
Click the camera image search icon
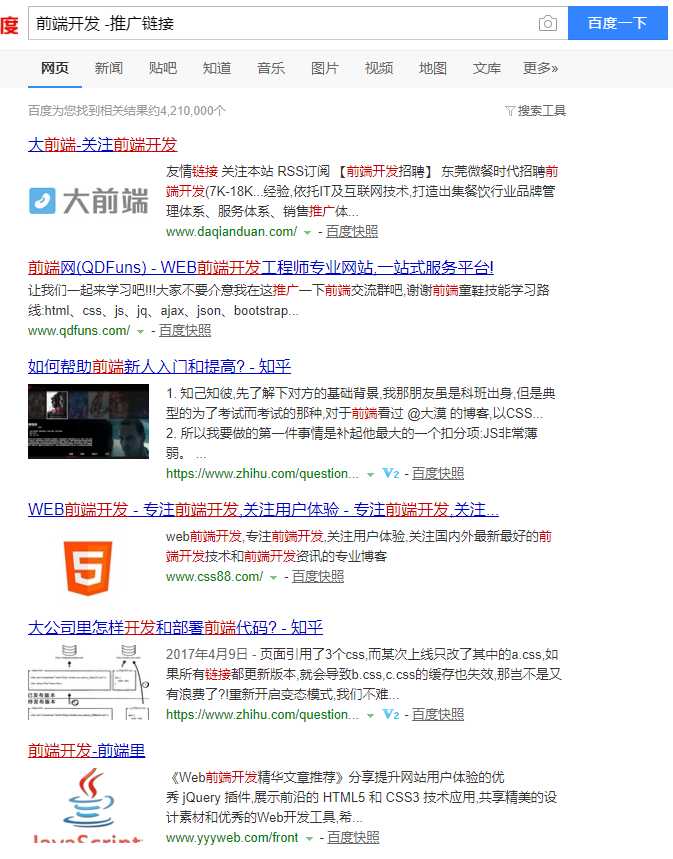[x=547, y=23]
